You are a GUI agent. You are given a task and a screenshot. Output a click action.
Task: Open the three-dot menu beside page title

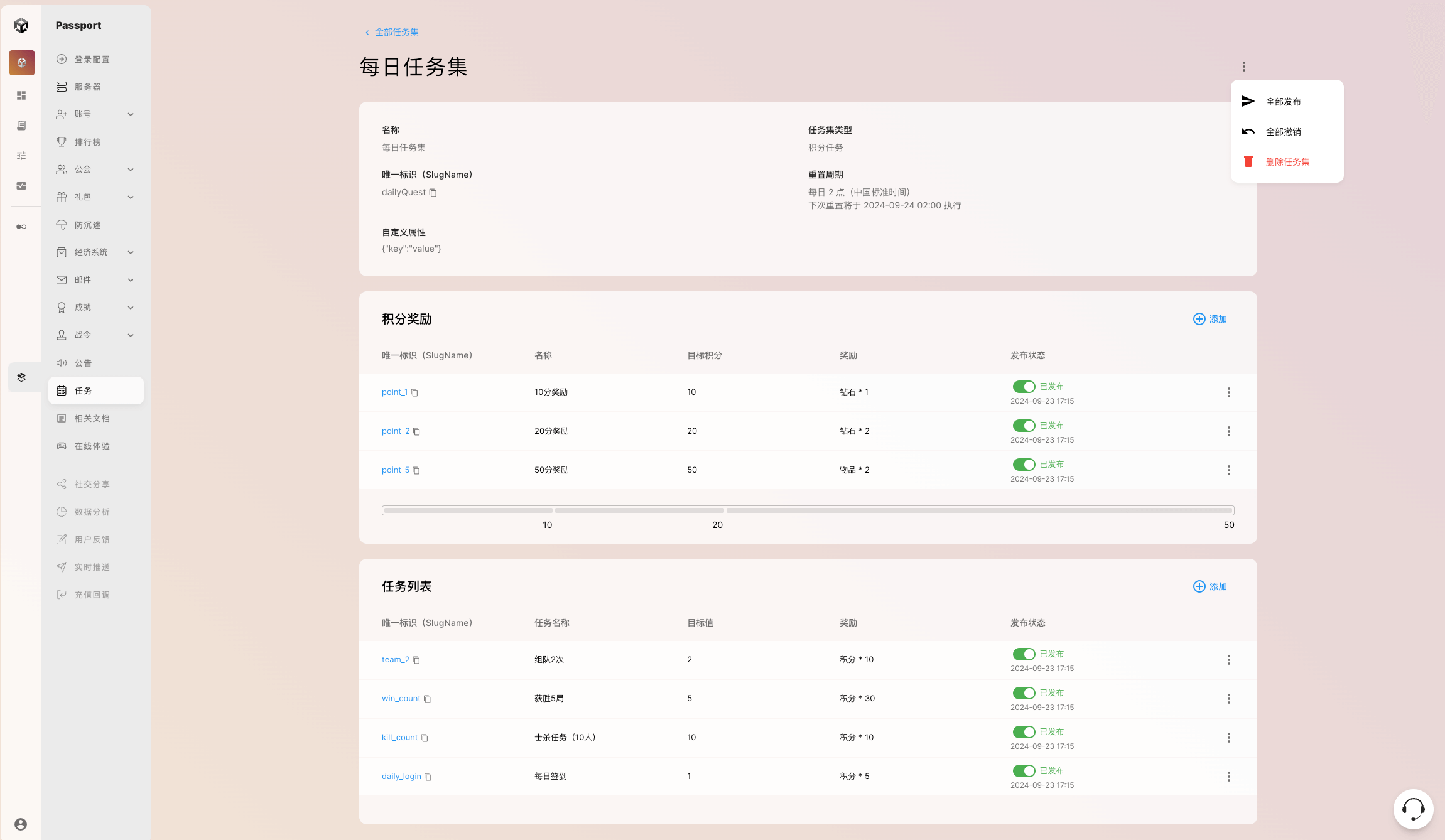click(x=1243, y=67)
